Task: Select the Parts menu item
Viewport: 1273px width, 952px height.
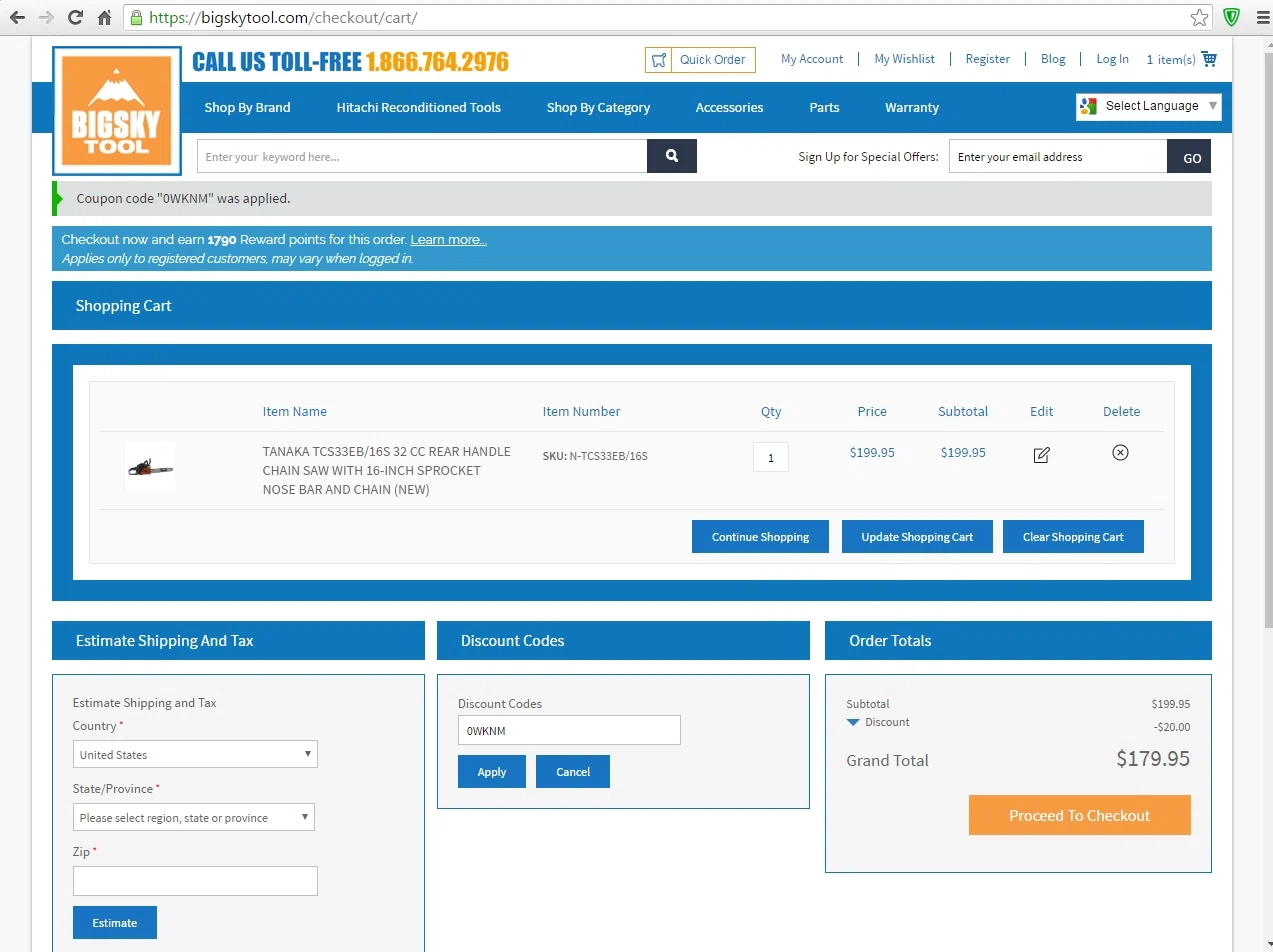Action: [824, 107]
